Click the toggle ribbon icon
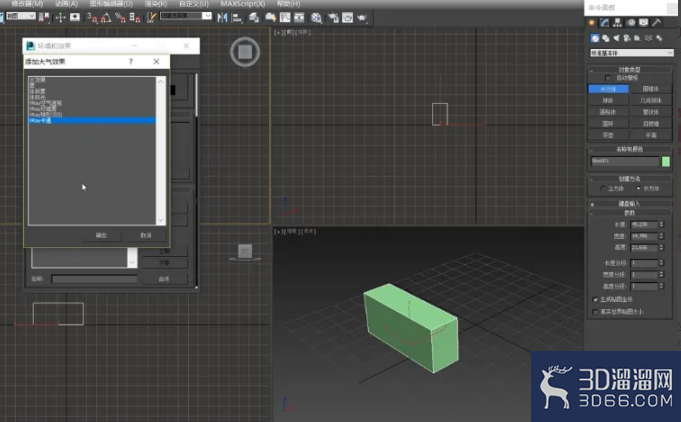This screenshot has width=681, height=422. click(x=270, y=17)
